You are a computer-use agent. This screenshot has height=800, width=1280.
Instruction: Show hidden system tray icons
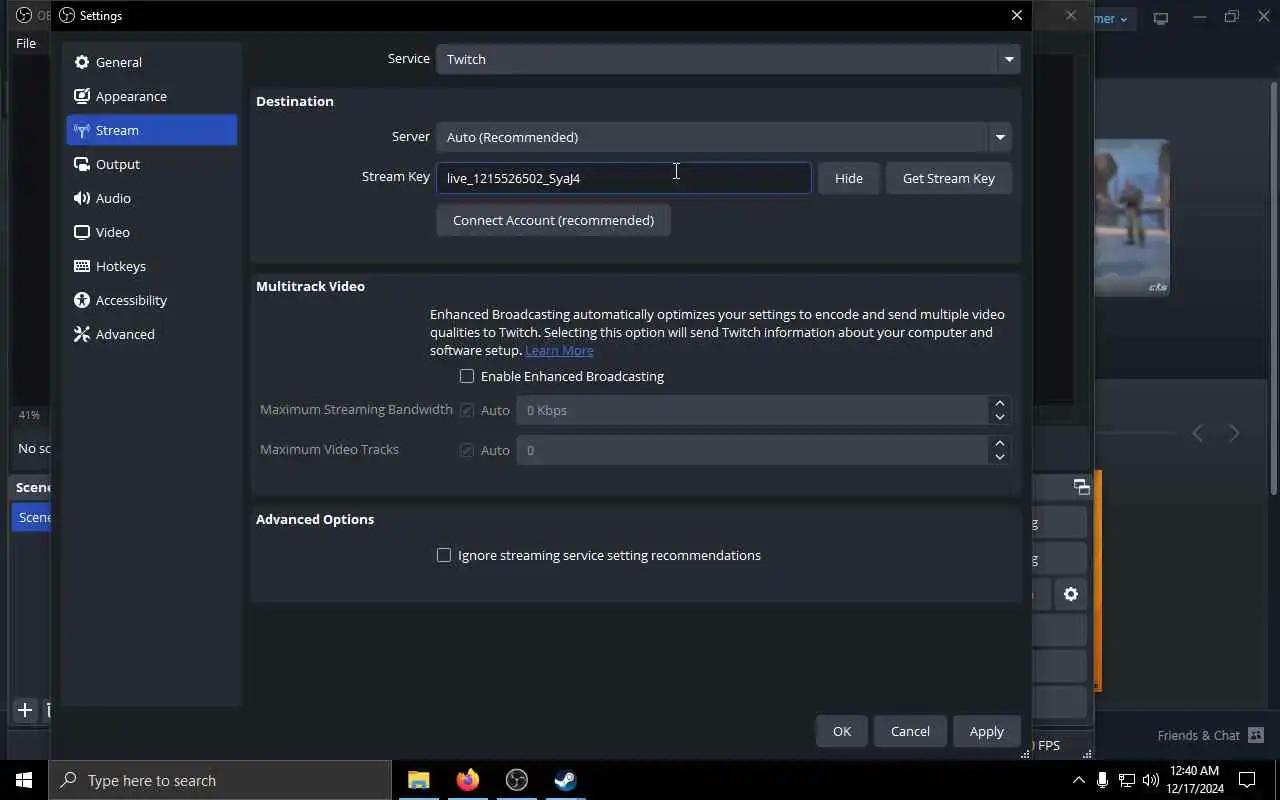[x=1078, y=780]
